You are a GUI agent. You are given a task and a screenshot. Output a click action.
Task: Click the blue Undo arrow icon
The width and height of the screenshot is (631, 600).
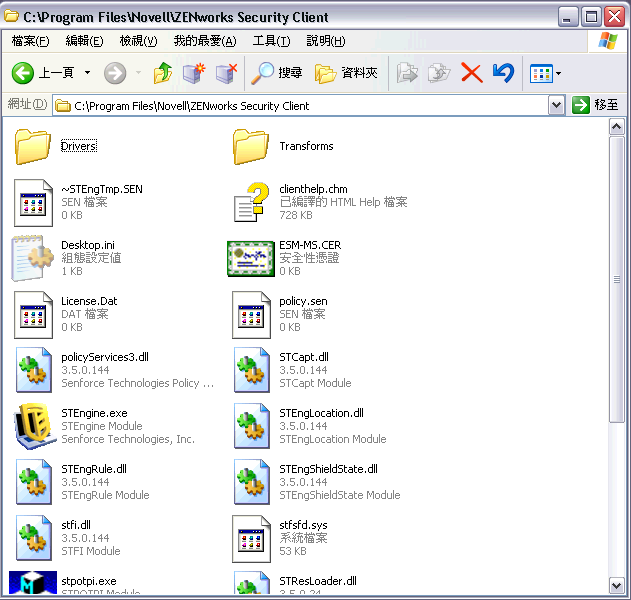503,73
